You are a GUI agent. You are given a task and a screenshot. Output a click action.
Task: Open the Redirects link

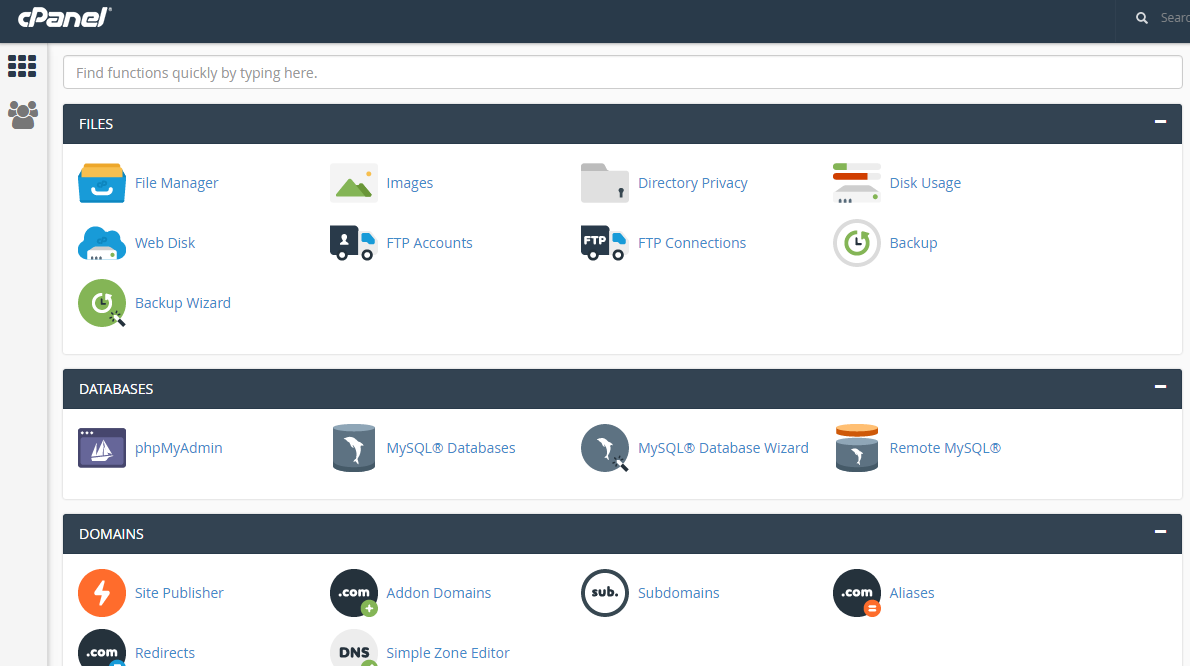coord(165,652)
